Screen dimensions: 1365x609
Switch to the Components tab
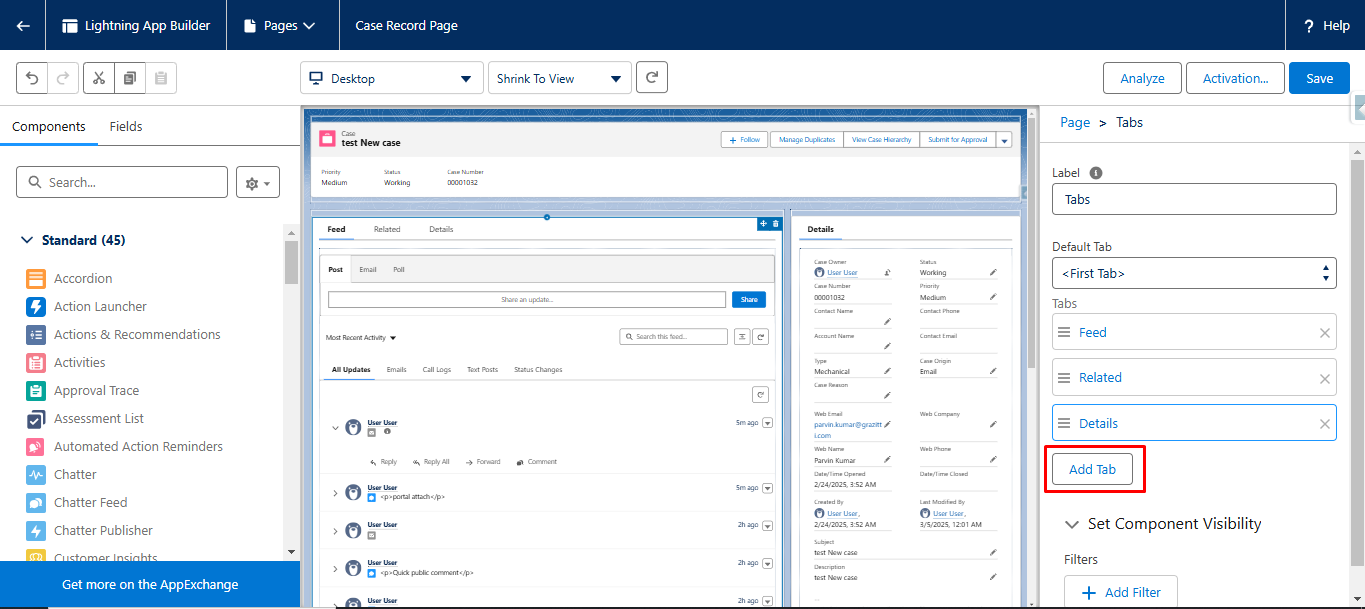[x=49, y=127]
